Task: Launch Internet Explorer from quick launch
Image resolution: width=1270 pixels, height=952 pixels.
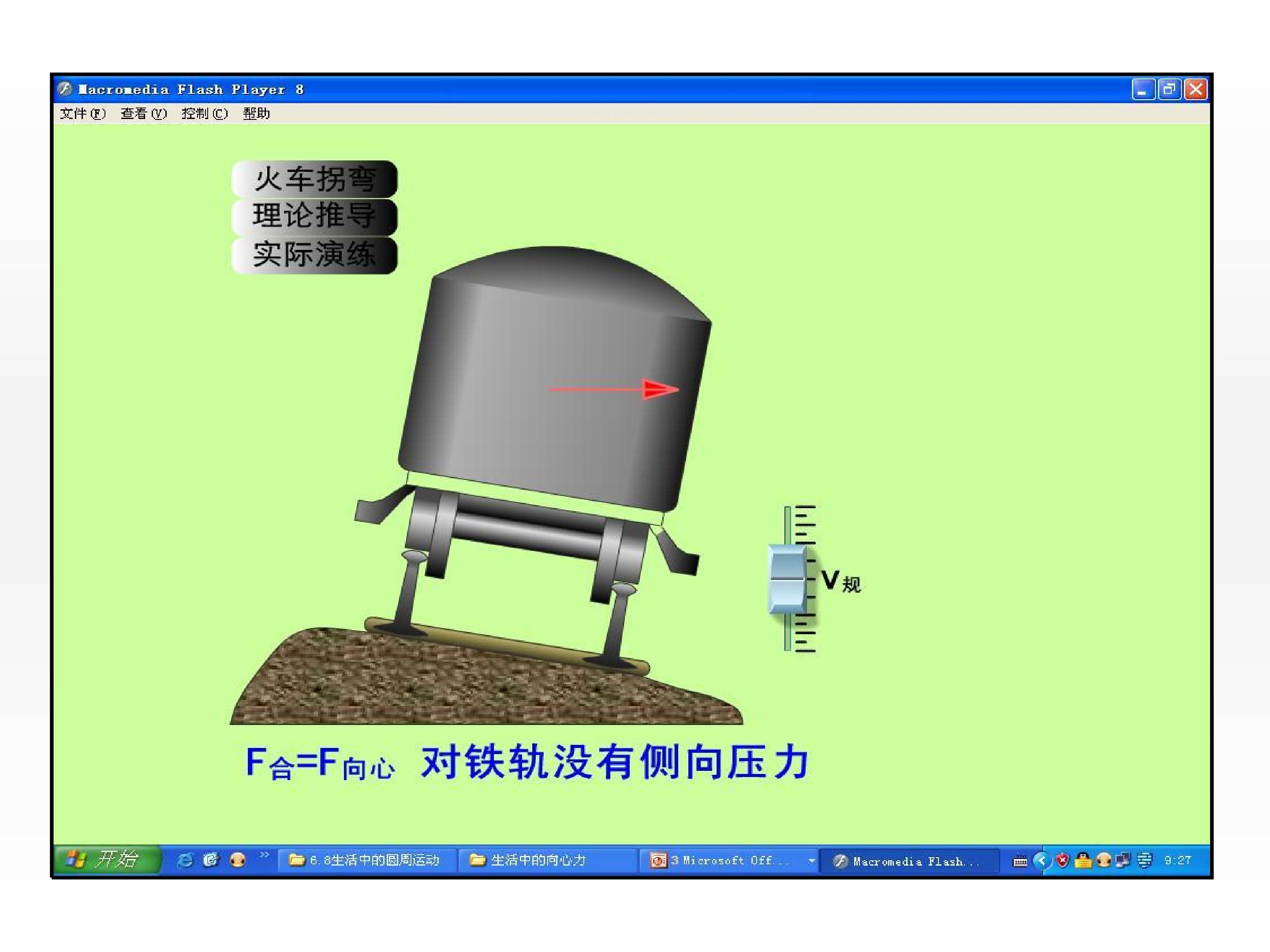Action: (x=185, y=859)
